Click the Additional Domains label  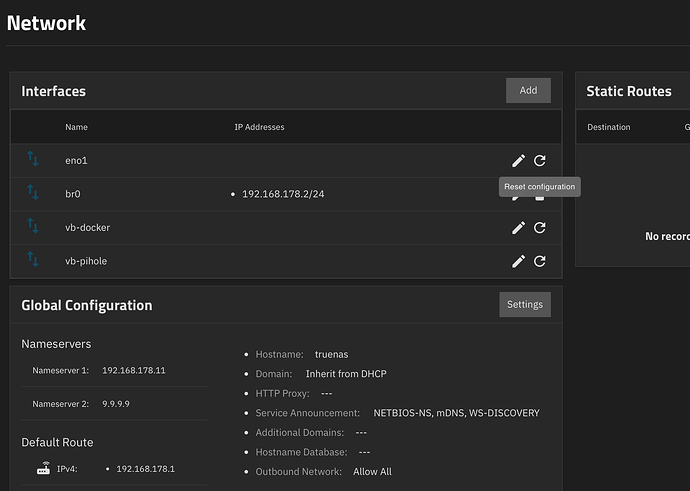[300, 432]
